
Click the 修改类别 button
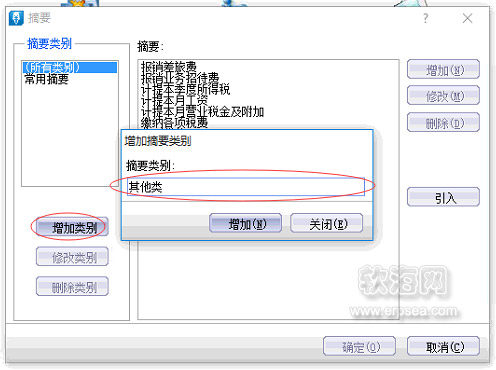point(72,256)
